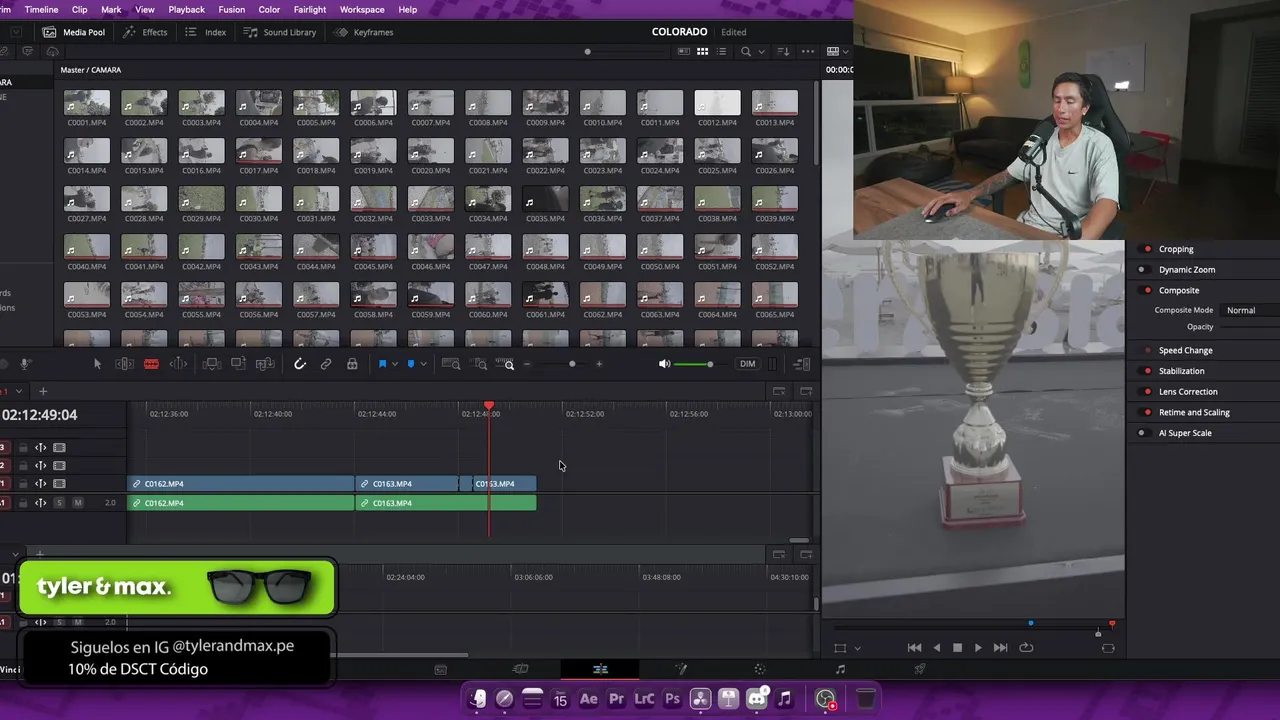
Task: Toggle AI Super Scale enable dot
Action: pyautogui.click(x=1142, y=433)
